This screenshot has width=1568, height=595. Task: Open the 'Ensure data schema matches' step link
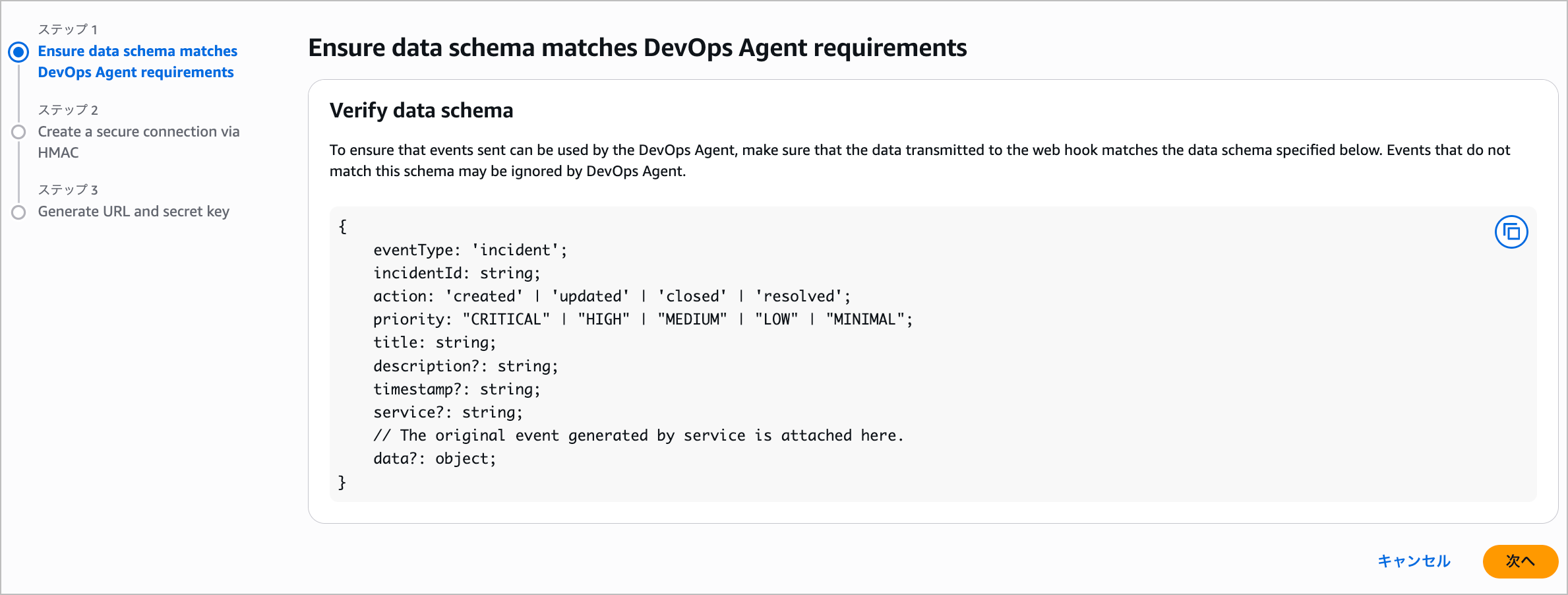pyautogui.click(x=137, y=61)
